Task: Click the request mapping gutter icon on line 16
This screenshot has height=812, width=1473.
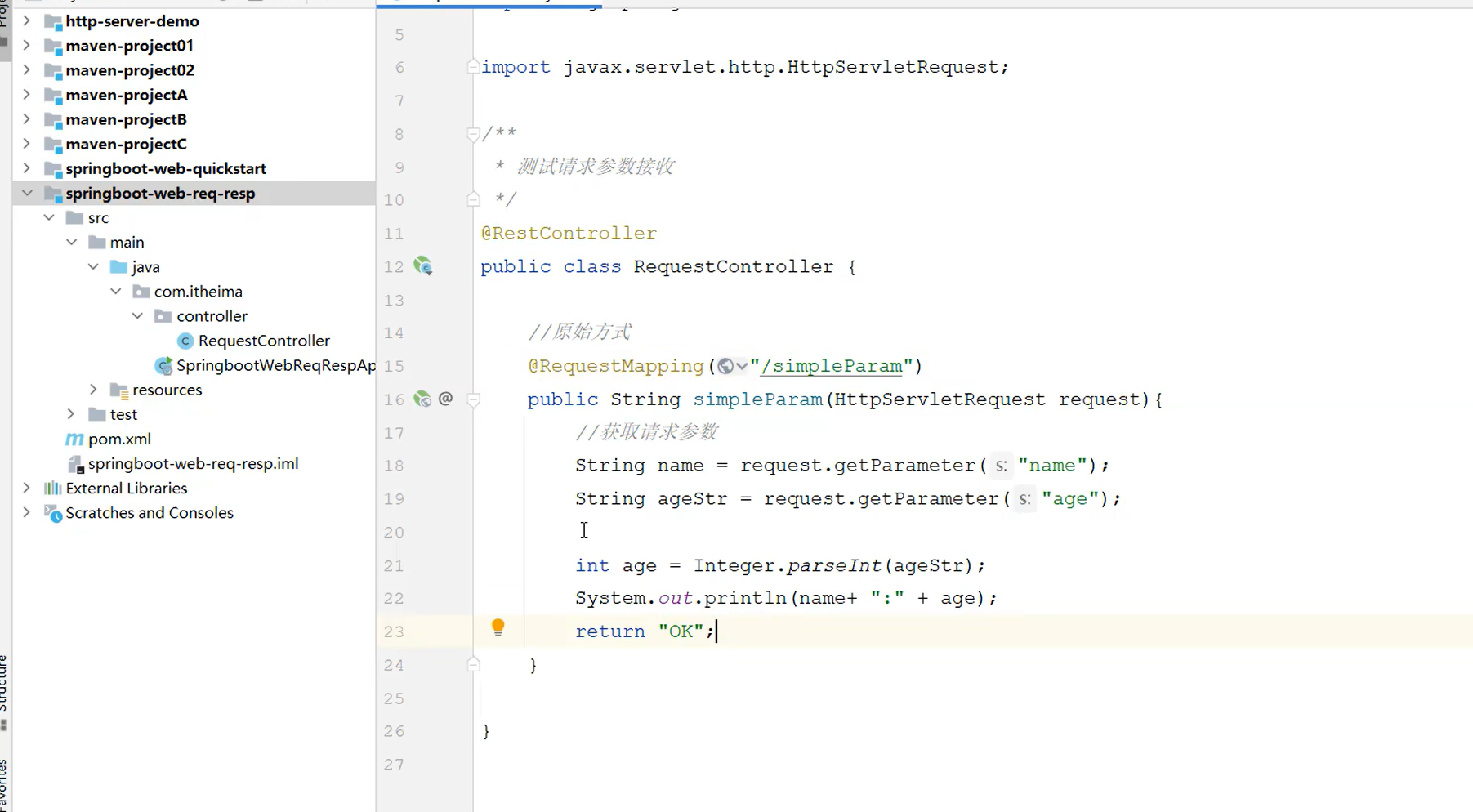Action: 422,399
